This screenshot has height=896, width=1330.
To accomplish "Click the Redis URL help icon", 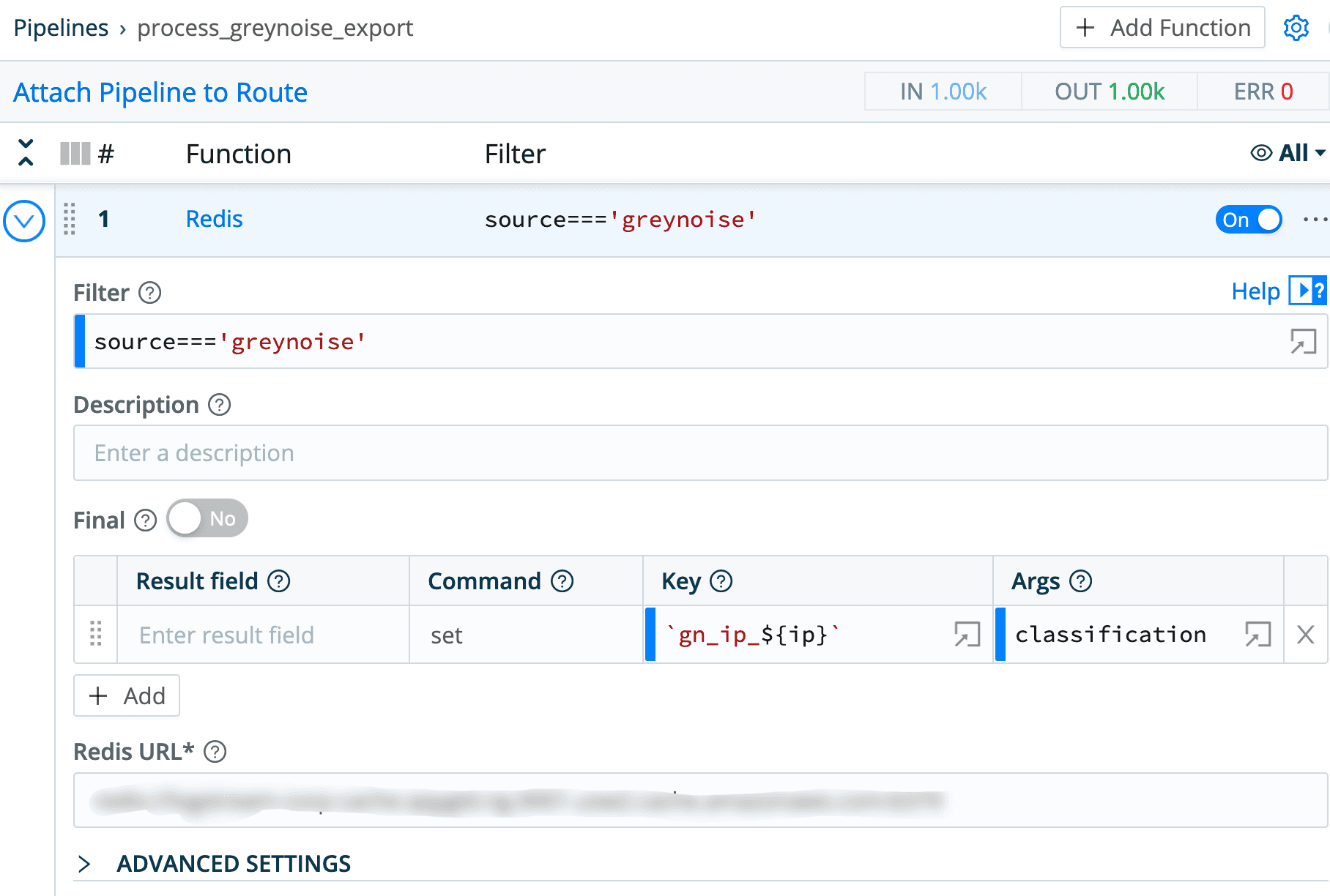I will click(215, 752).
